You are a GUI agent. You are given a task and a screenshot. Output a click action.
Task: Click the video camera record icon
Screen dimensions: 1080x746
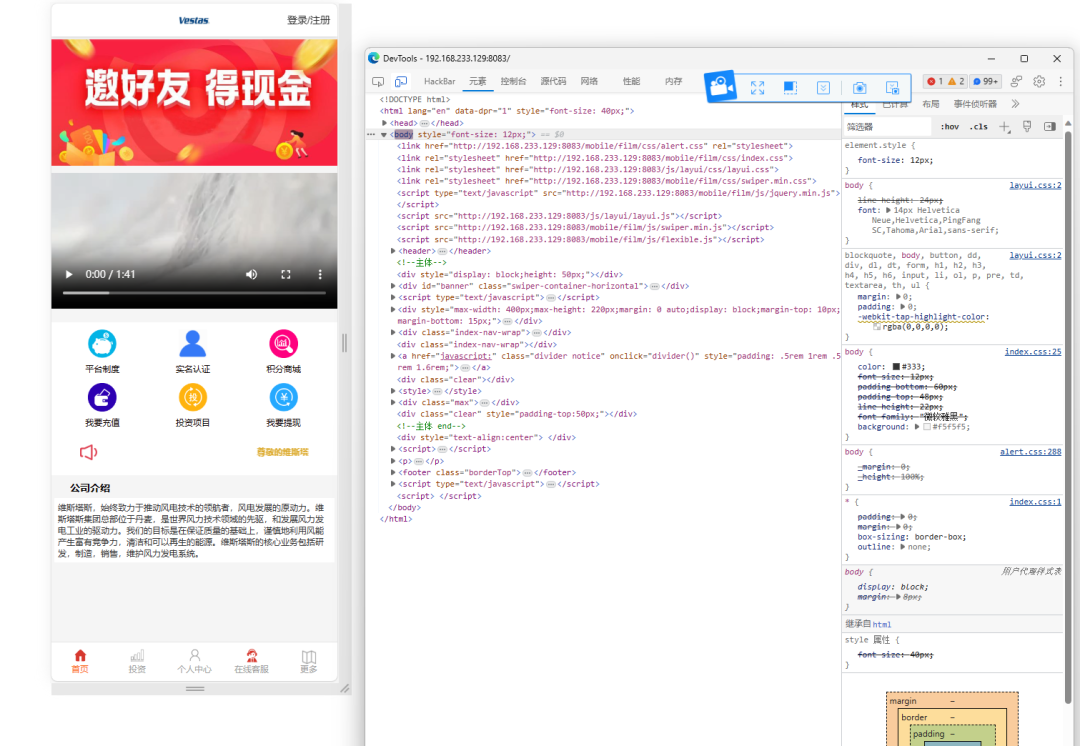[x=720, y=86]
